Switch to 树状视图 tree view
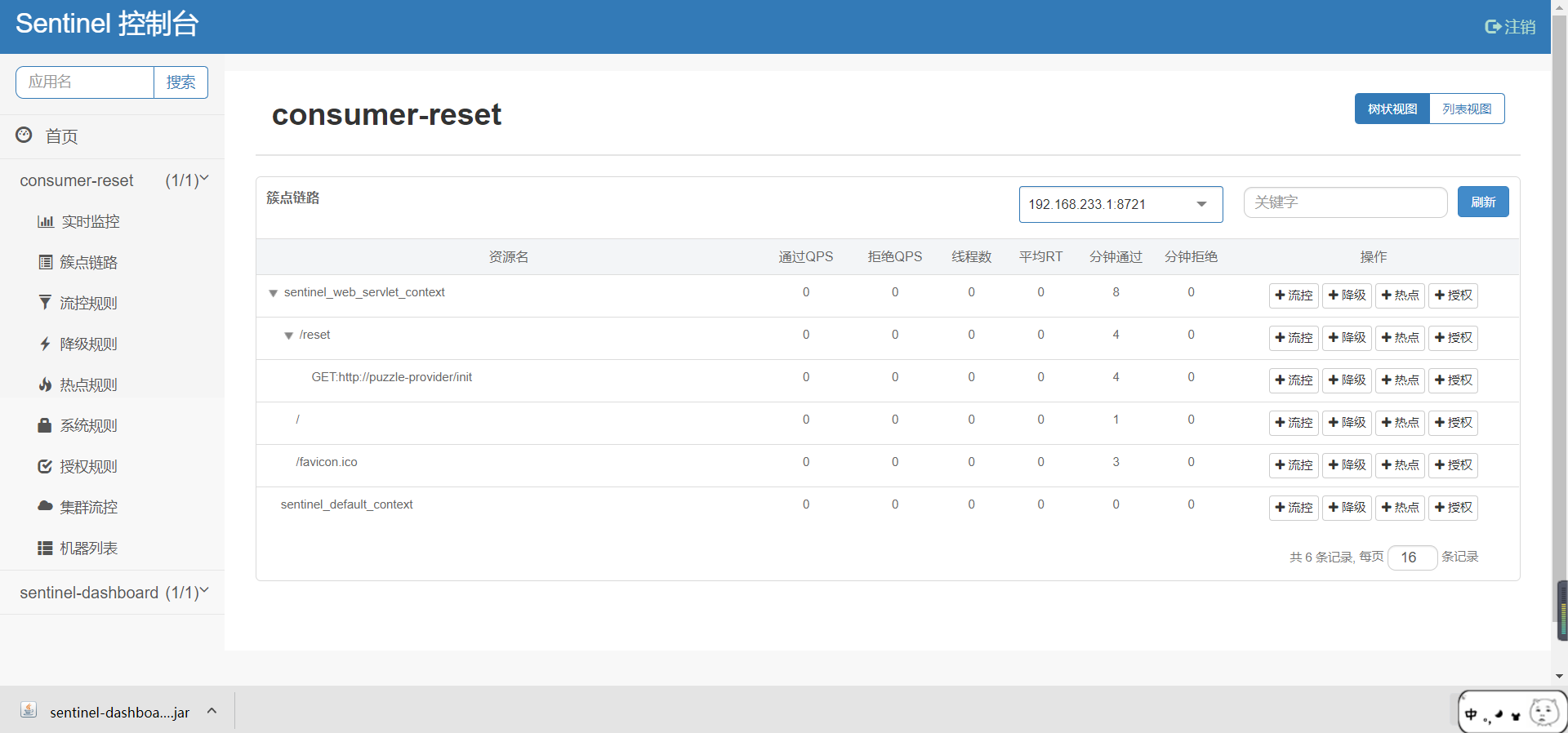The image size is (1568, 733). point(1392,109)
